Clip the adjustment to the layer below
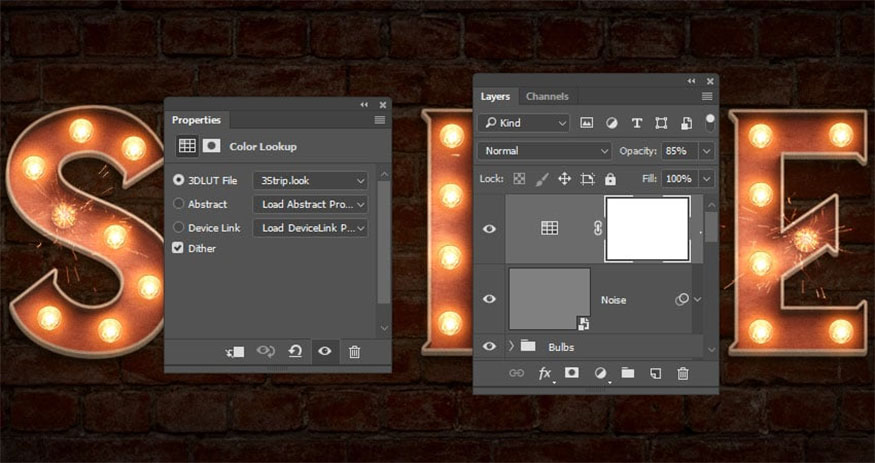This screenshot has width=875, height=463. (235, 352)
